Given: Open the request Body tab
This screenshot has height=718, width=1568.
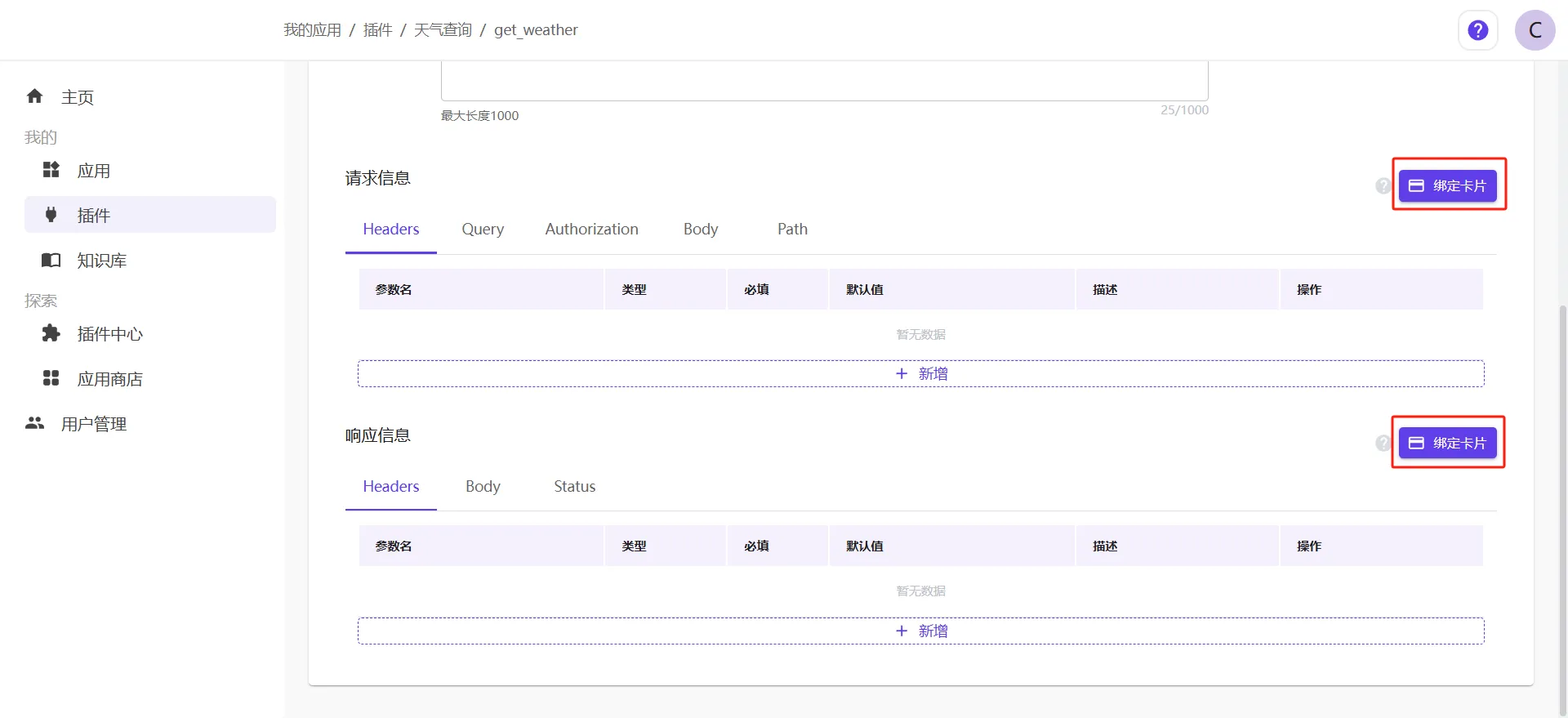Looking at the screenshot, I should coord(701,230).
